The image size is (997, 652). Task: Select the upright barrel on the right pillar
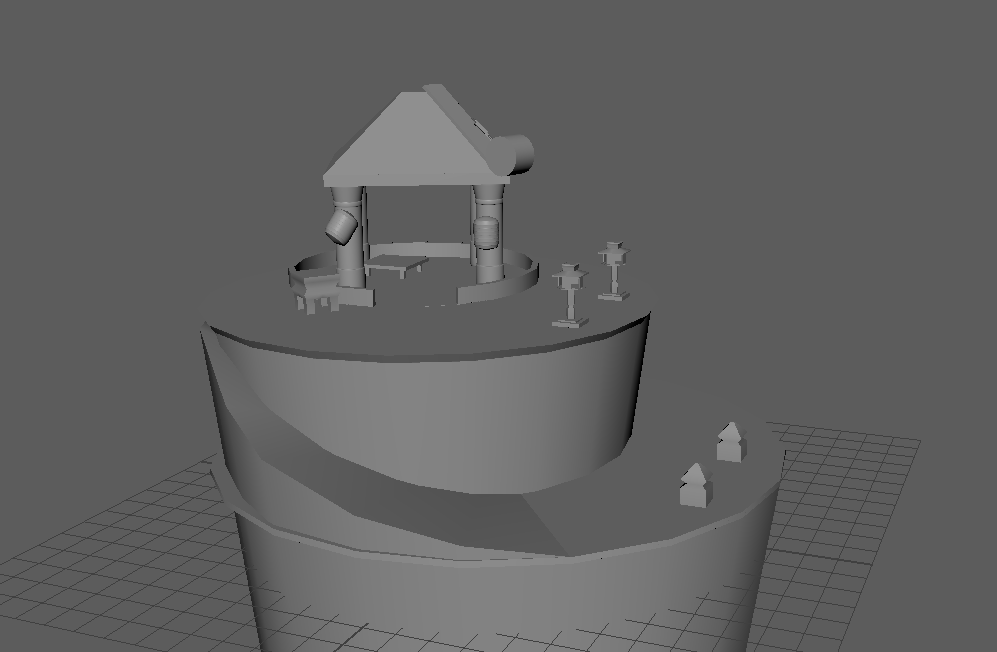coord(486,233)
